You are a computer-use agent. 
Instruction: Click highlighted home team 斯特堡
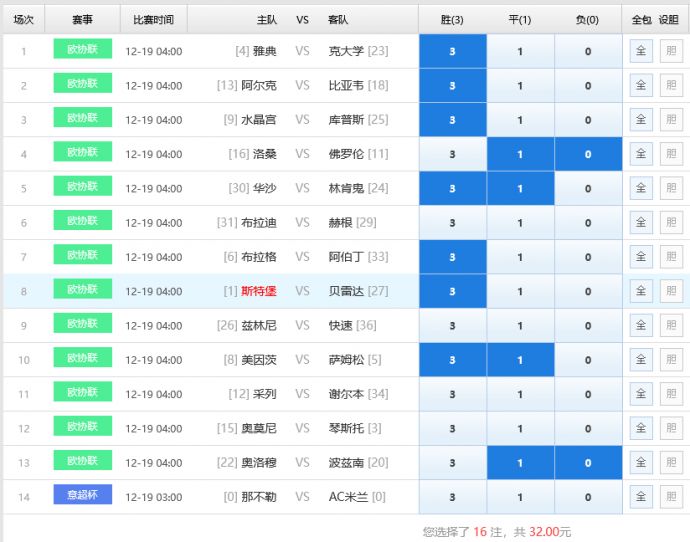point(259,291)
